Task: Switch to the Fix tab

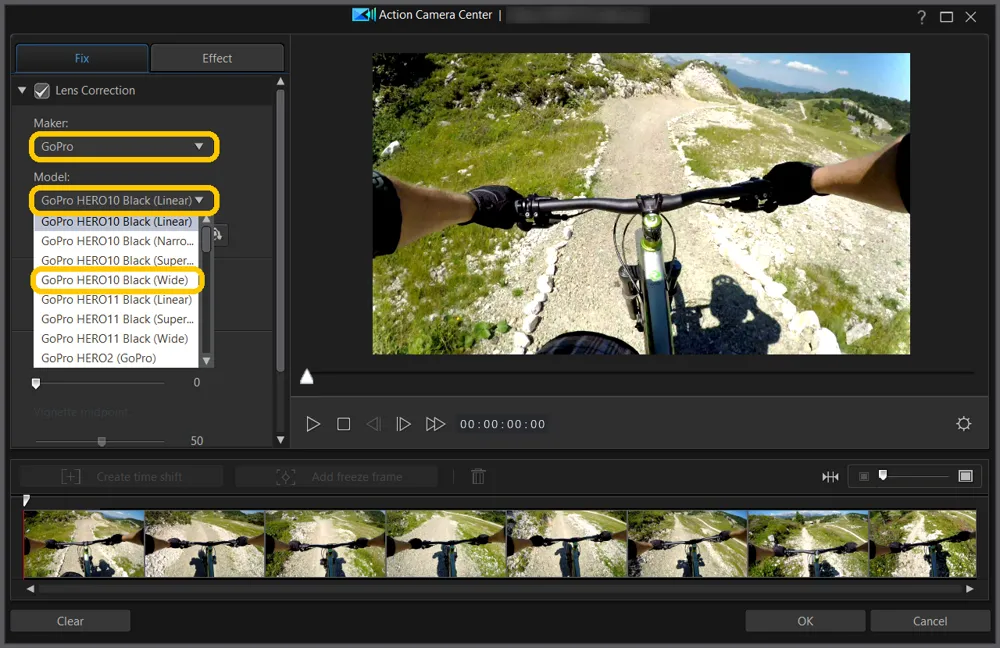Action: [82, 58]
